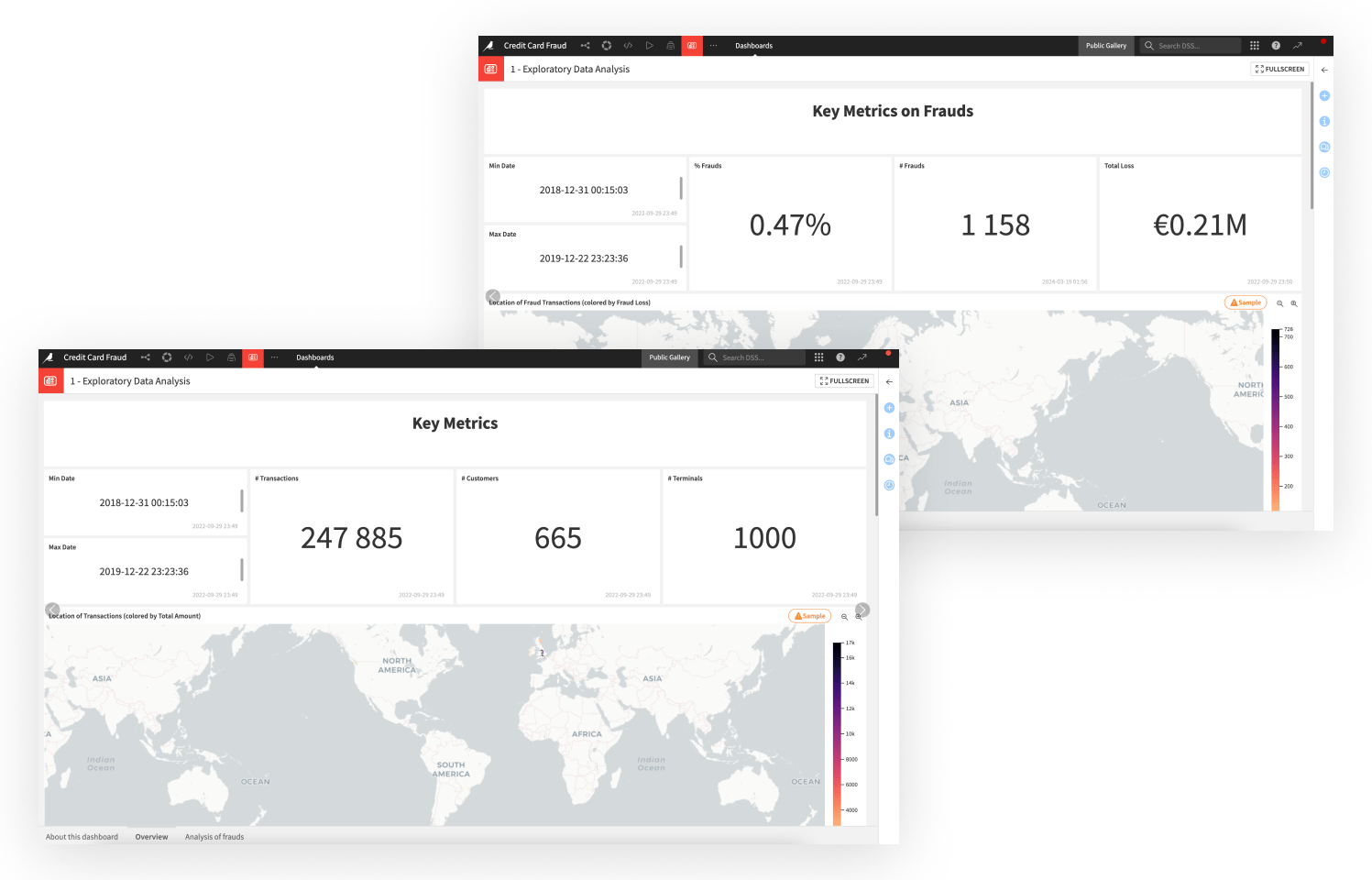Viewport: 1372px width, 880px height.
Task: Open the timeline clock icon in the back Key Metrics on Frauds window sidebar
Action: click(1324, 172)
